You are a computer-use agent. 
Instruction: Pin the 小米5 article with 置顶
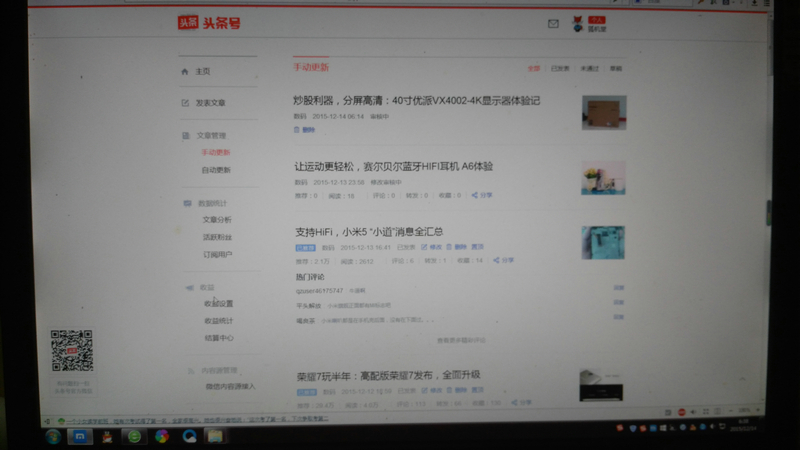pos(477,247)
